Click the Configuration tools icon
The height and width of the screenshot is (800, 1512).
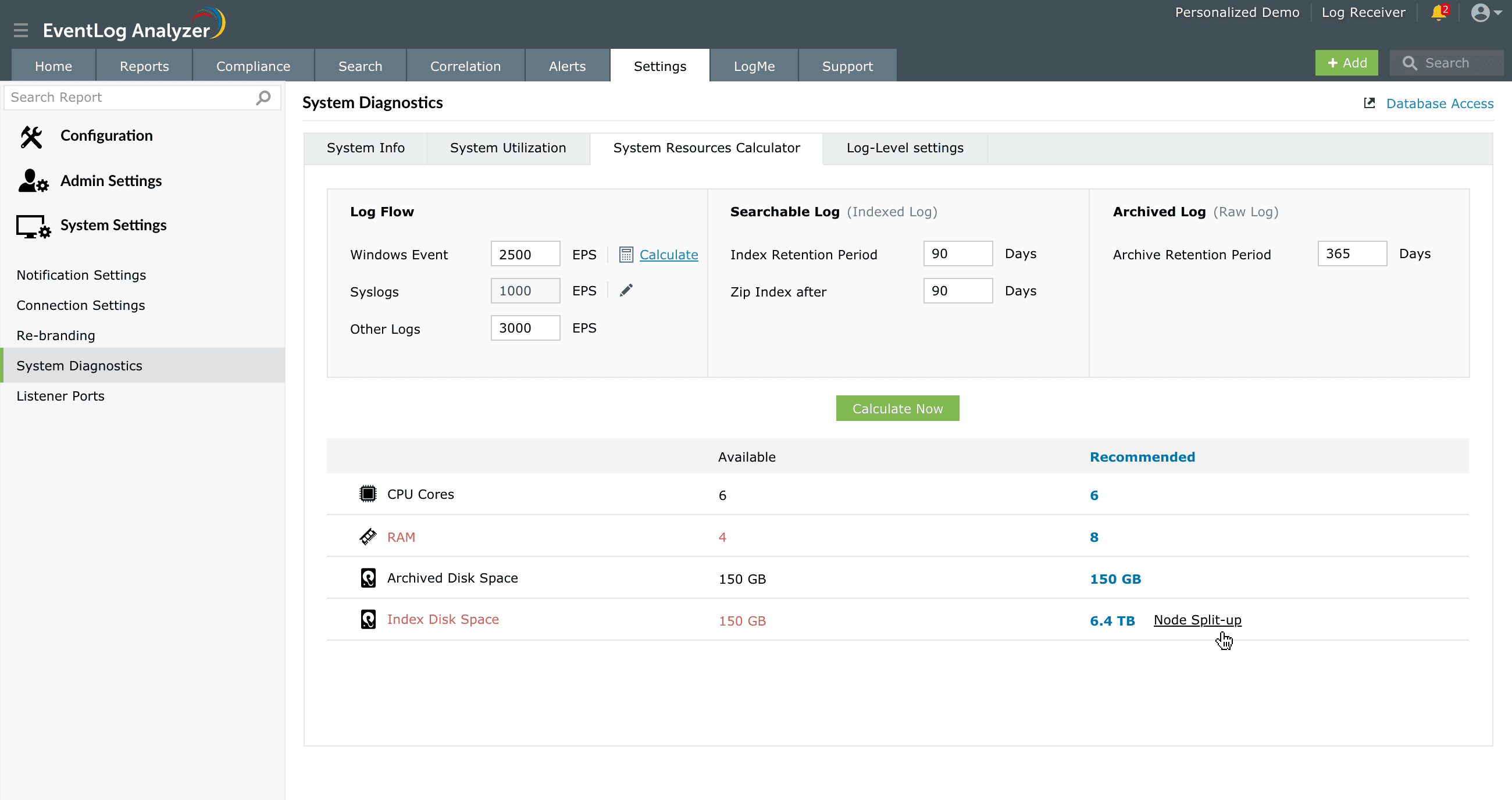[31, 137]
